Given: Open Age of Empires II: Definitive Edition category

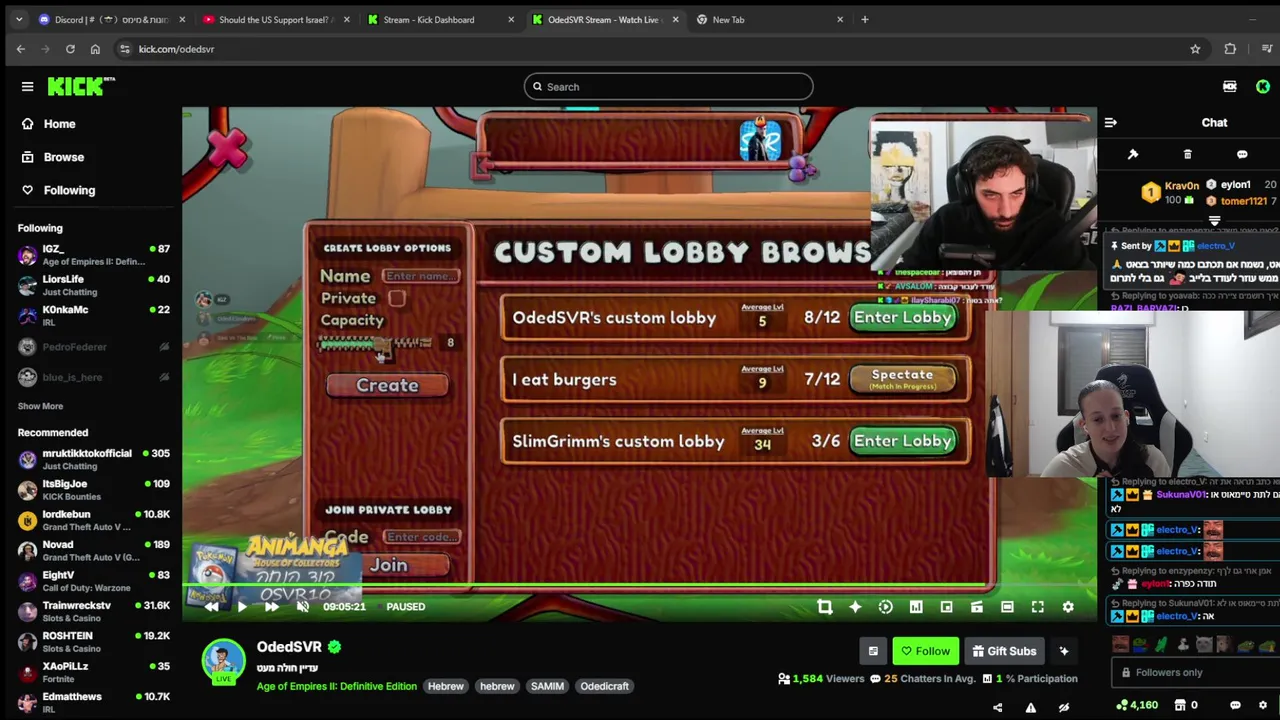Looking at the screenshot, I should [337, 686].
